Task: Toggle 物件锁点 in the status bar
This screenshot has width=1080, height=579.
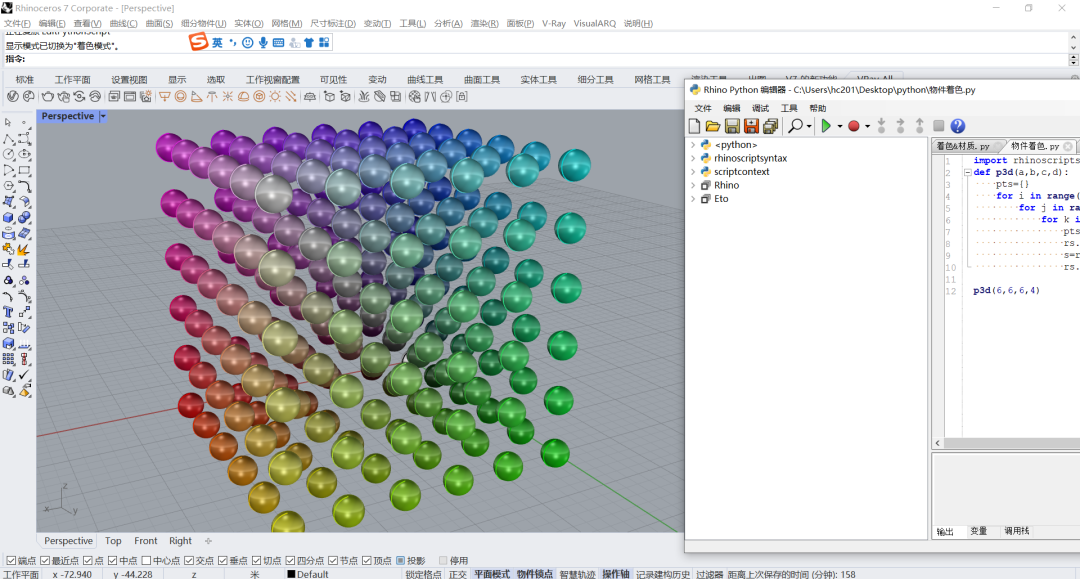Action: [534, 574]
